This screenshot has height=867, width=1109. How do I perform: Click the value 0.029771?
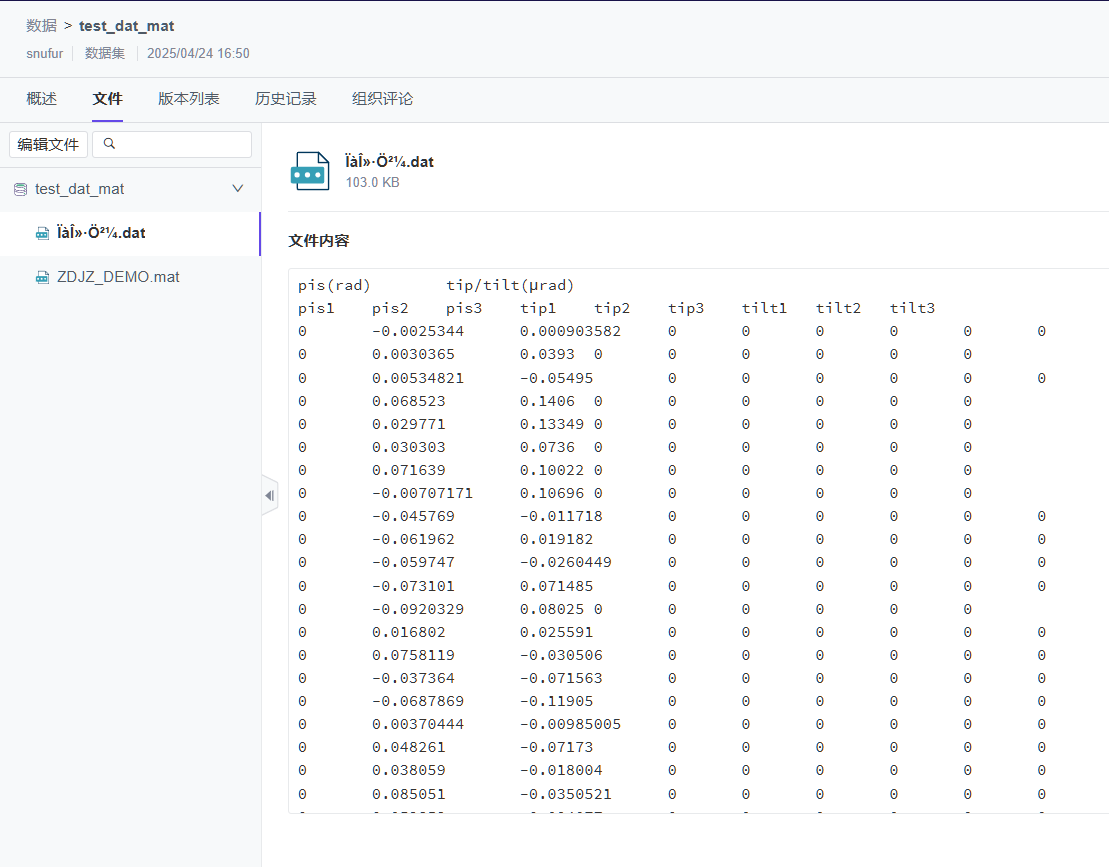[409, 424]
